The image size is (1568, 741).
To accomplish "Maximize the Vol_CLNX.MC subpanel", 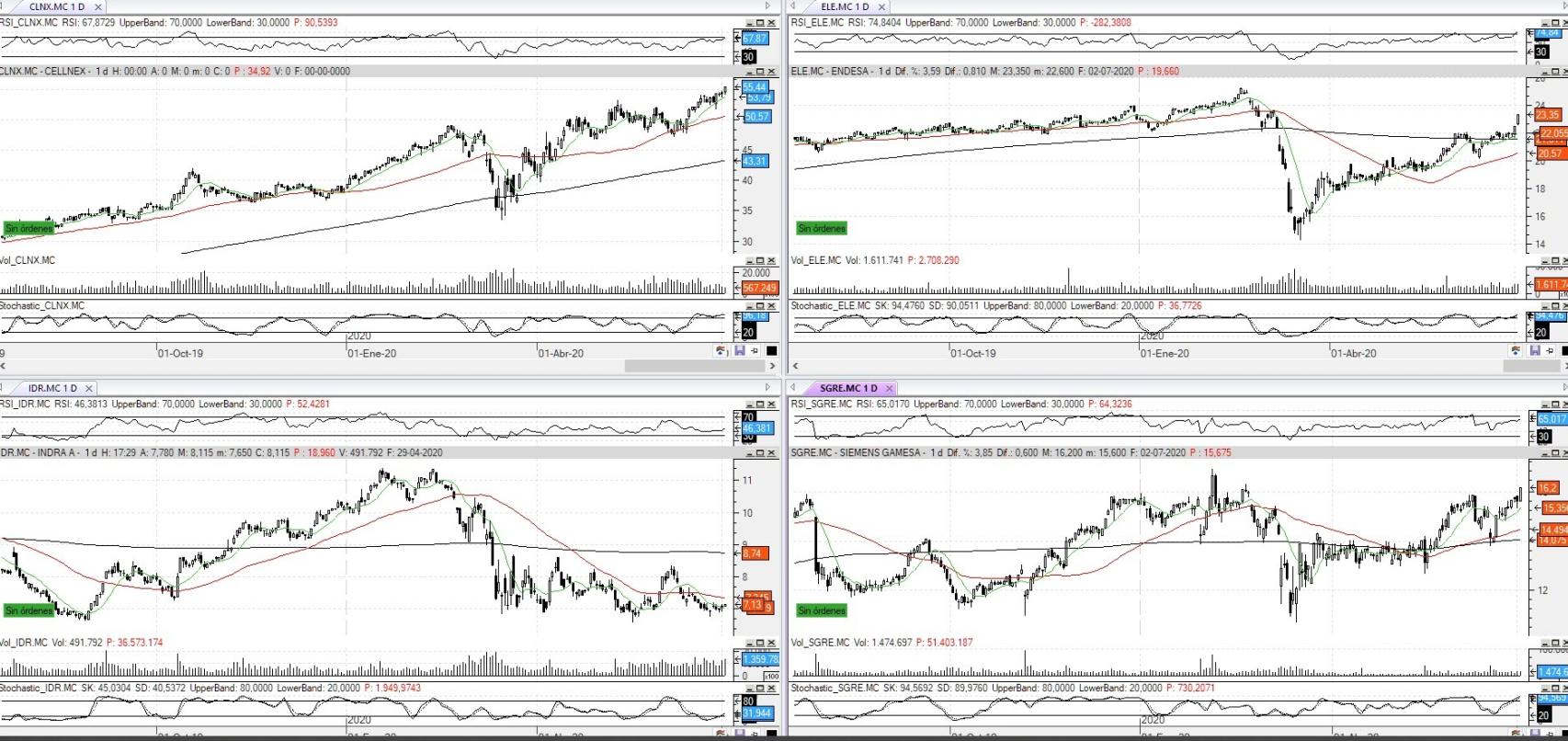I will (760, 260).
